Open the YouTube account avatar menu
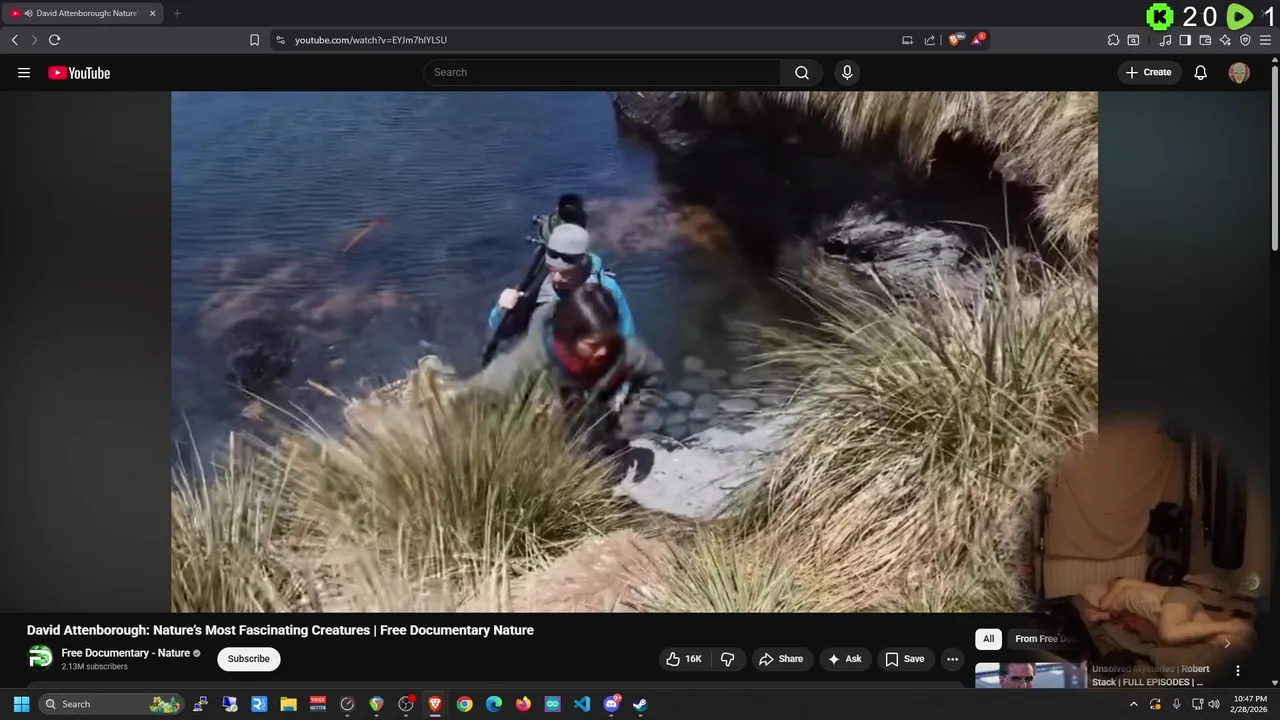The width and height of the screenshot is (1280, 720). coord(1239,72)
